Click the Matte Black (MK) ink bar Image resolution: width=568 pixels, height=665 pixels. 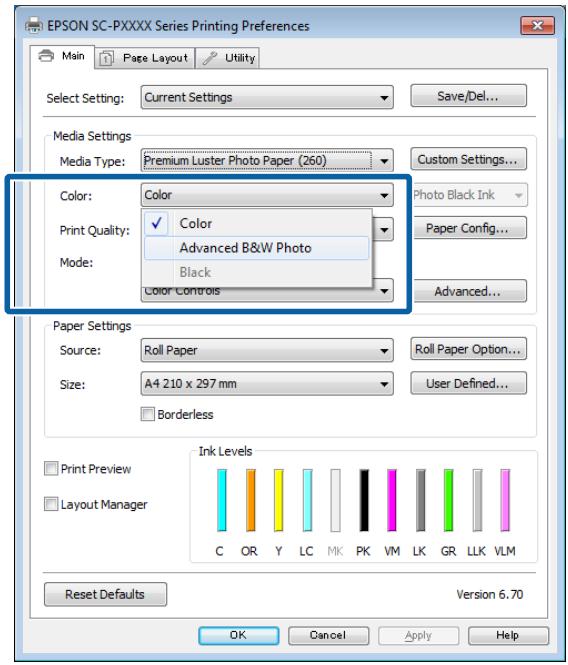(x=335, y=500)
